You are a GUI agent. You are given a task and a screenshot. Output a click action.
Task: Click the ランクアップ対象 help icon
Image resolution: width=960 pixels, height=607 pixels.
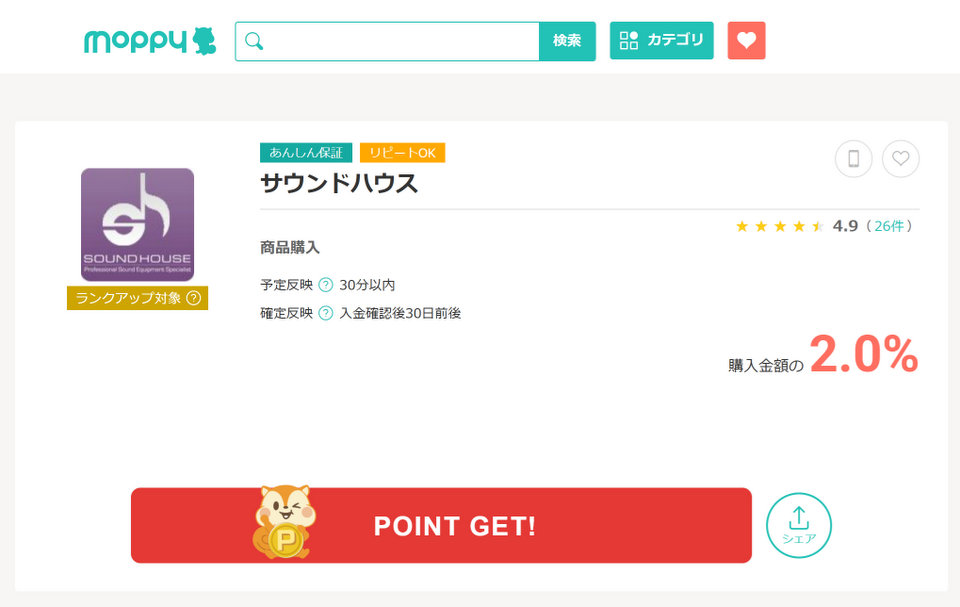point(193,298)
